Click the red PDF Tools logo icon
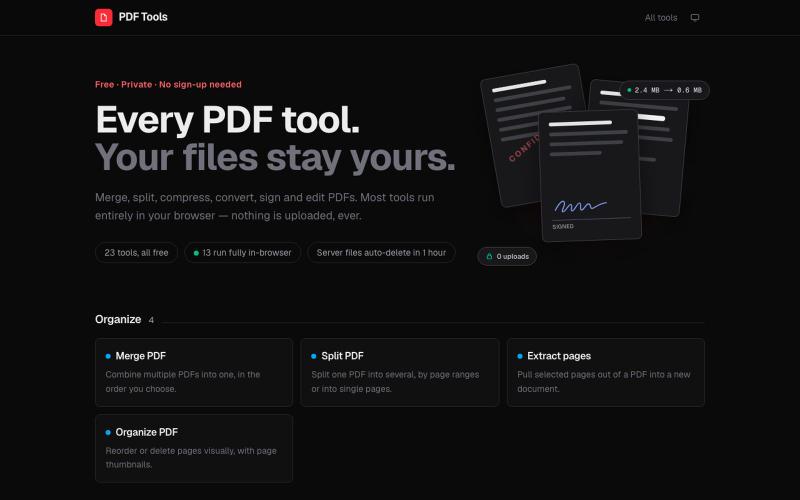This screenshot has width=800, height=500. (x=104, y=17)
